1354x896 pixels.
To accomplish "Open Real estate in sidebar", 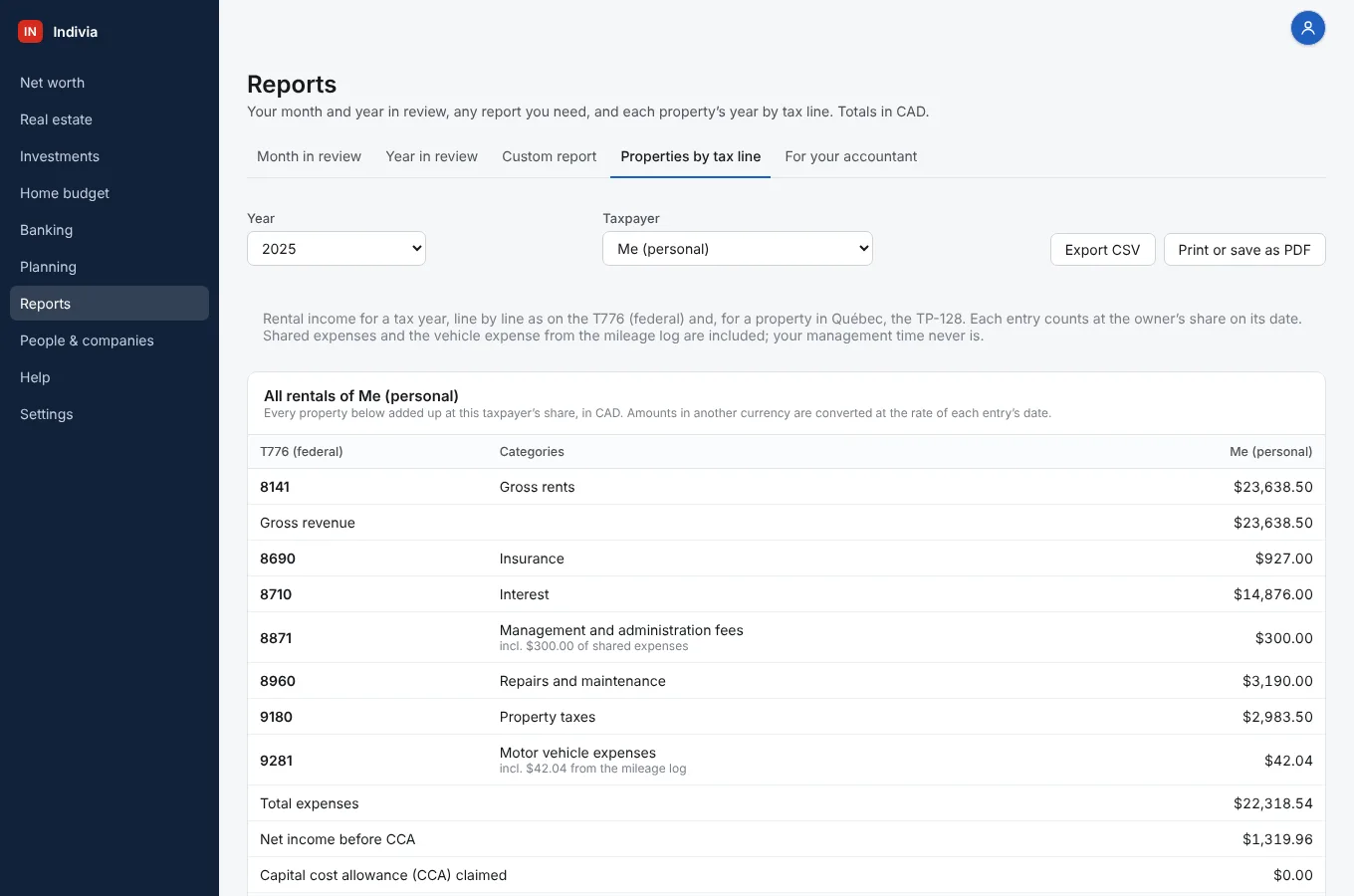I will [x=110, y=119].
